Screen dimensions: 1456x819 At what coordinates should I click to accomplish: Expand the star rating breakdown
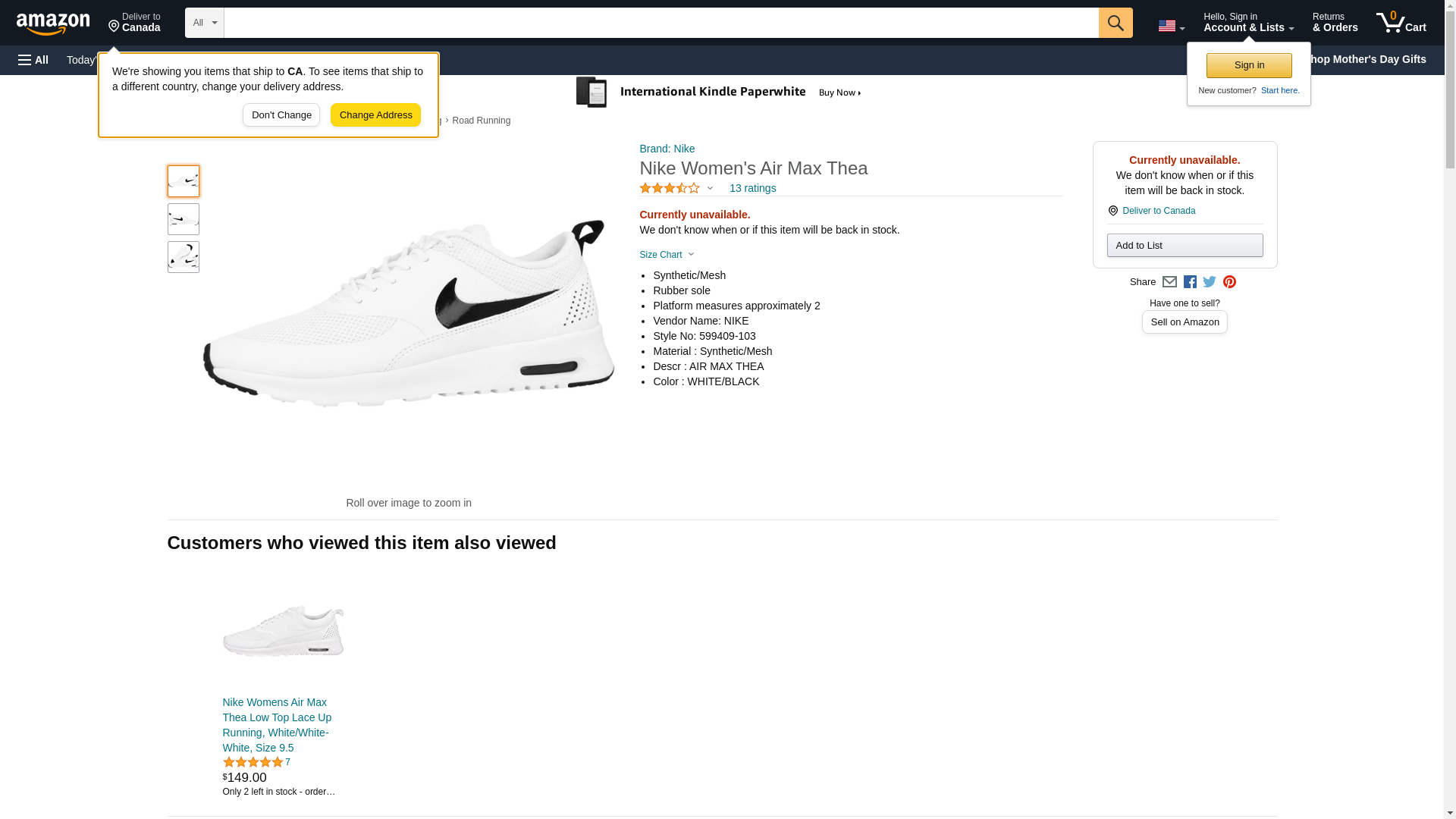(x=676, y=188)
